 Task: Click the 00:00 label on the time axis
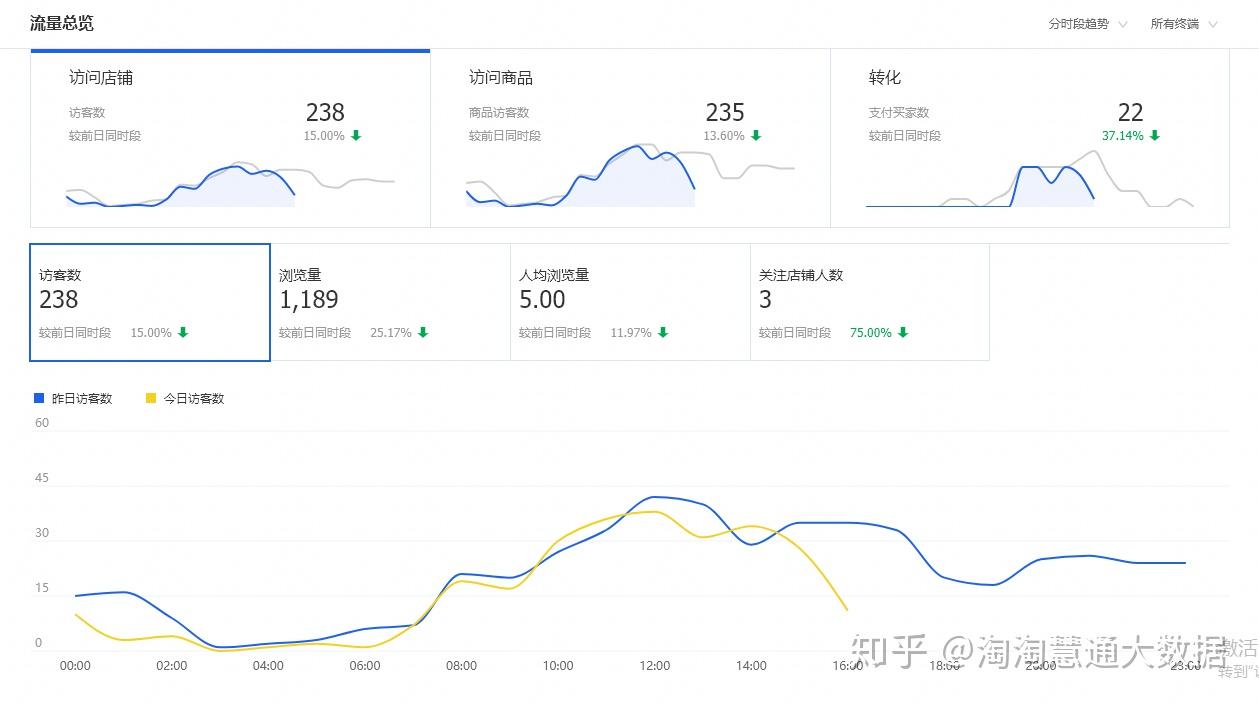point(75,666)
